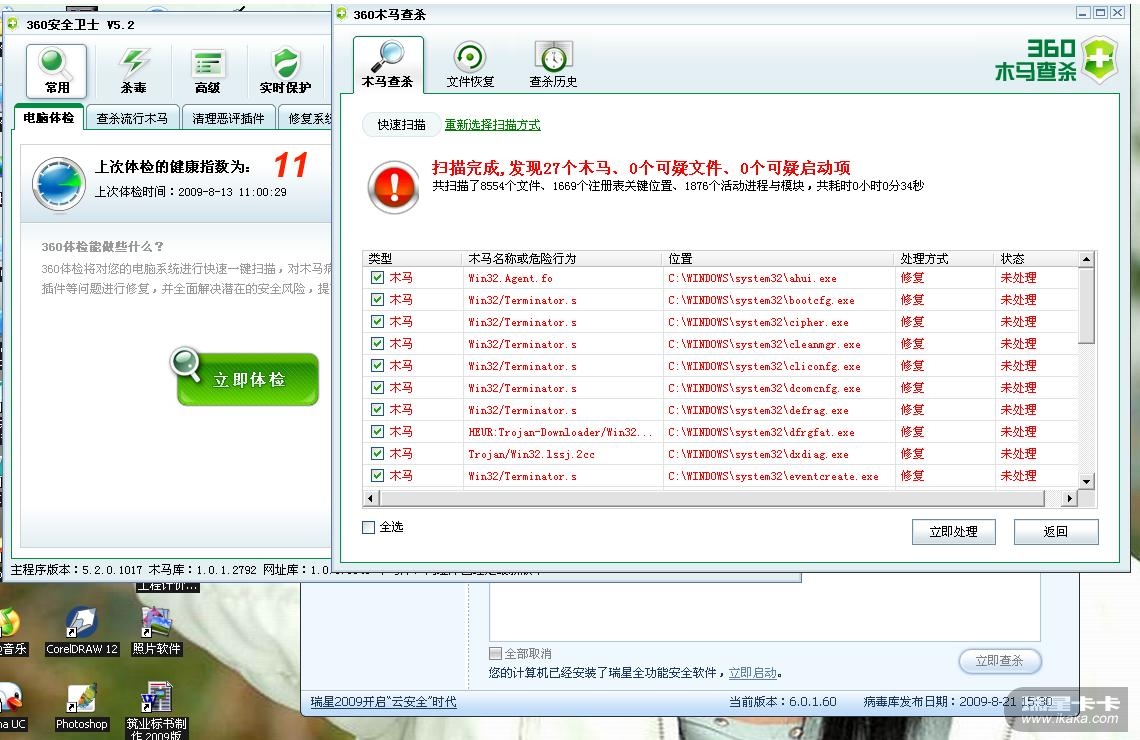1140x740 pixels.
Task: Toggle the 全部取消 checkbox in the Rising window
Action: (495, 653)
